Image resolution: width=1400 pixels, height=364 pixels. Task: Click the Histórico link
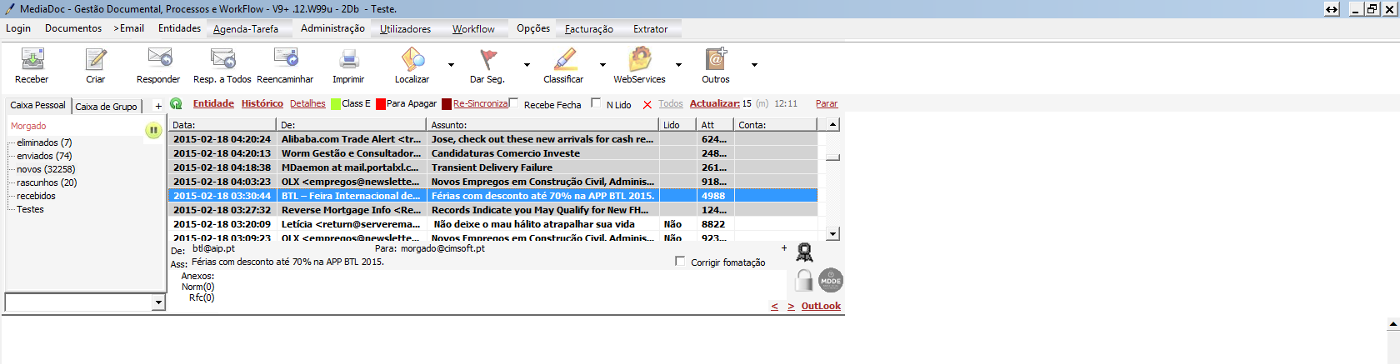coord(262,103)
